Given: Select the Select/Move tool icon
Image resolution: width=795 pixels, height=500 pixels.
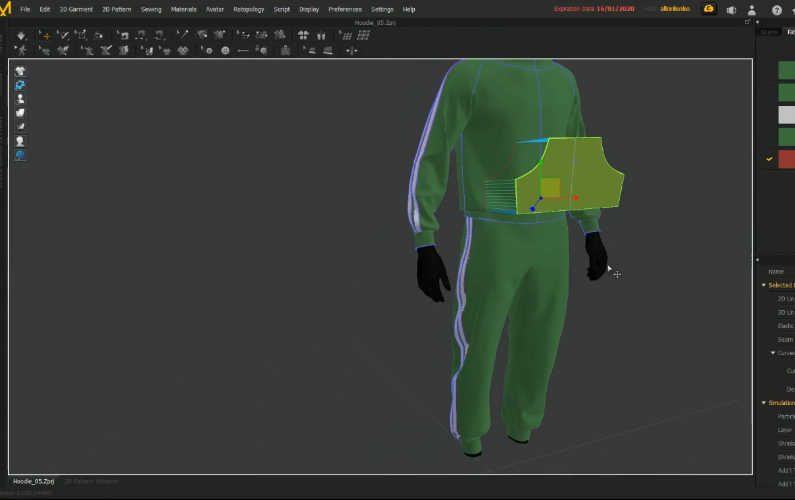Looking at the screenshot, I should coord(45,35).
